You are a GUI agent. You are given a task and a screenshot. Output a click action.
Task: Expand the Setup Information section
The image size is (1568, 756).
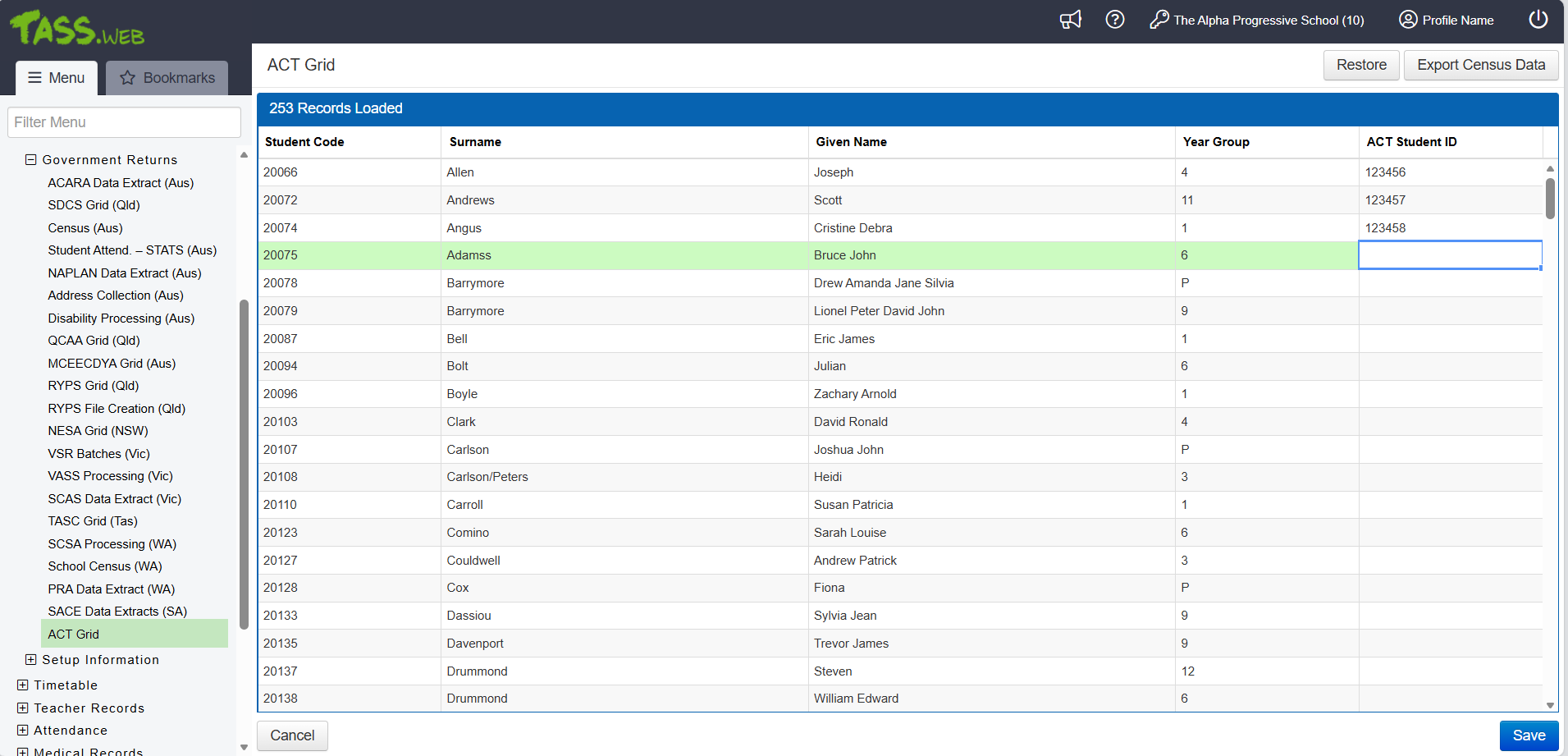pos(31,660)
